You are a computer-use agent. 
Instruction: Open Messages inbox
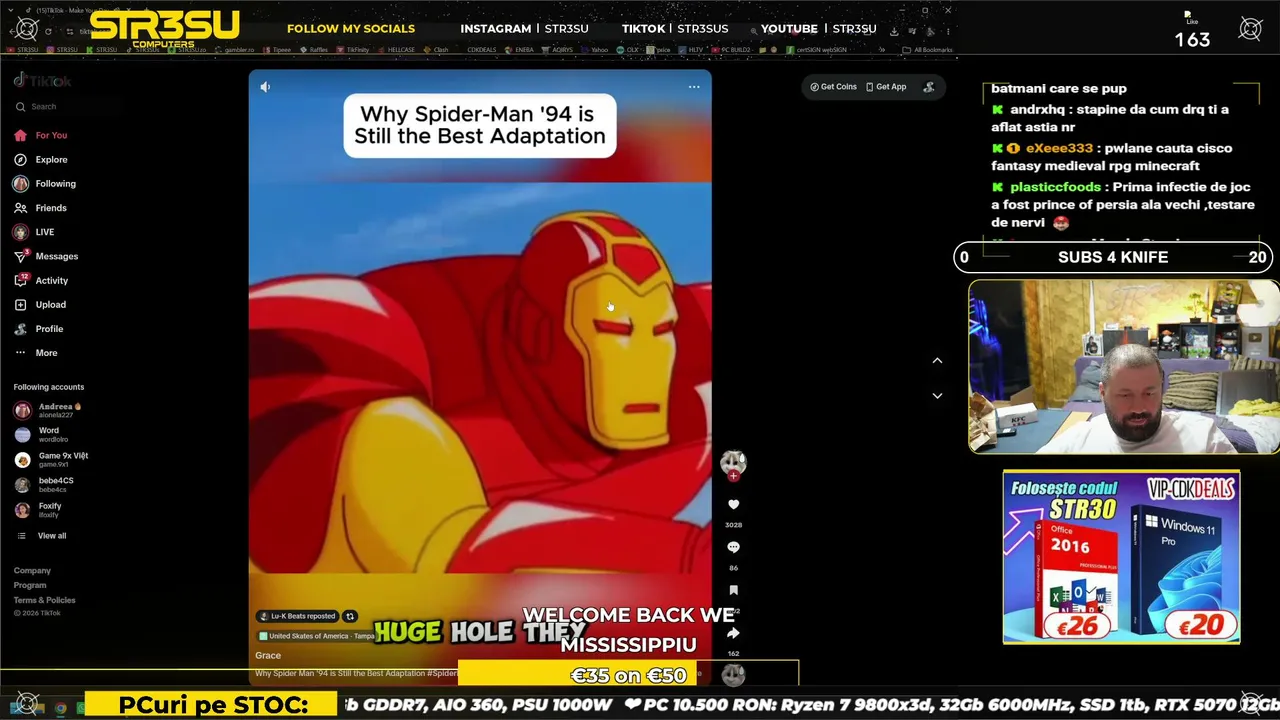coord(46,256)
